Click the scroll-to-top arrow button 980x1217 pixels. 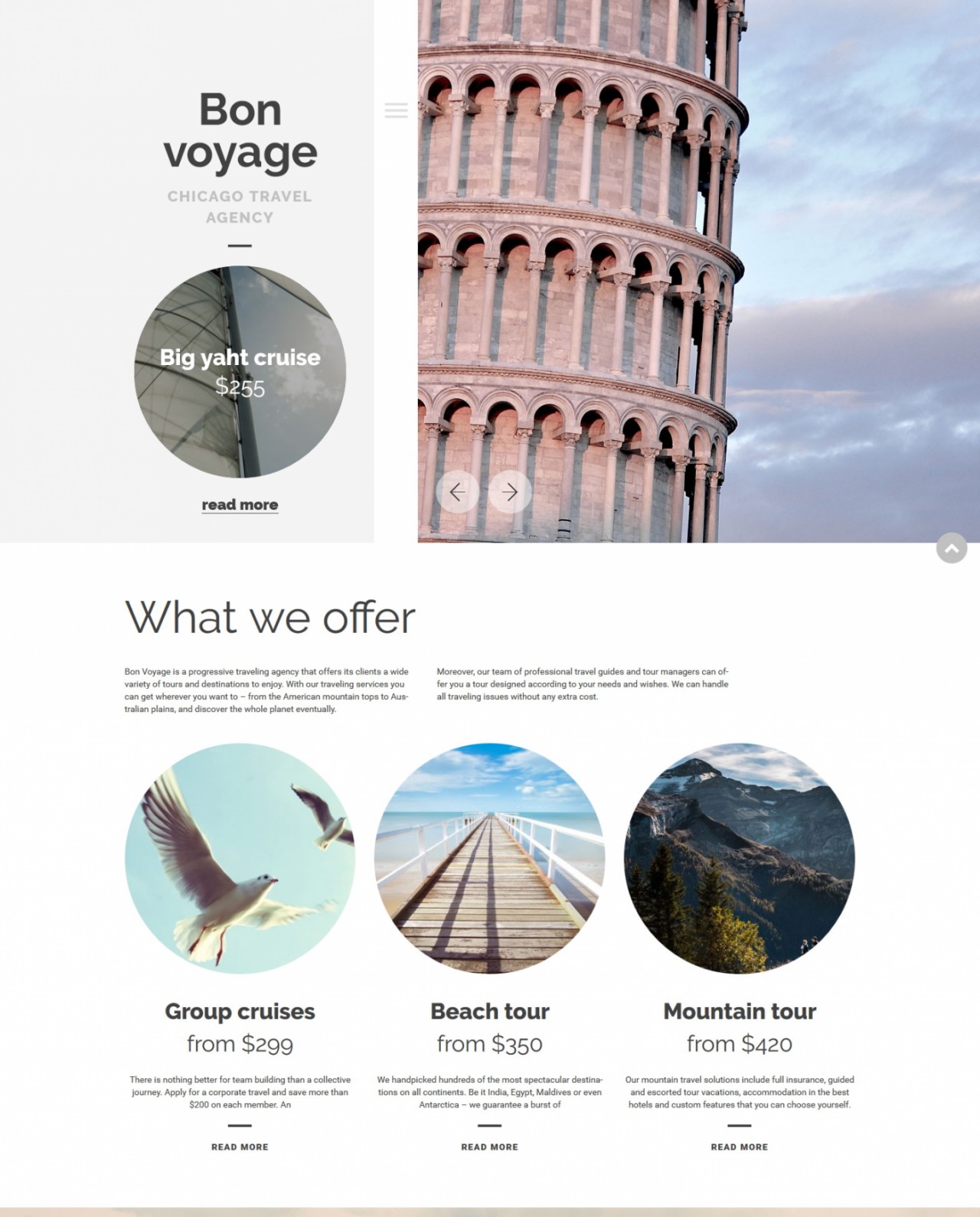coord(952,548)
